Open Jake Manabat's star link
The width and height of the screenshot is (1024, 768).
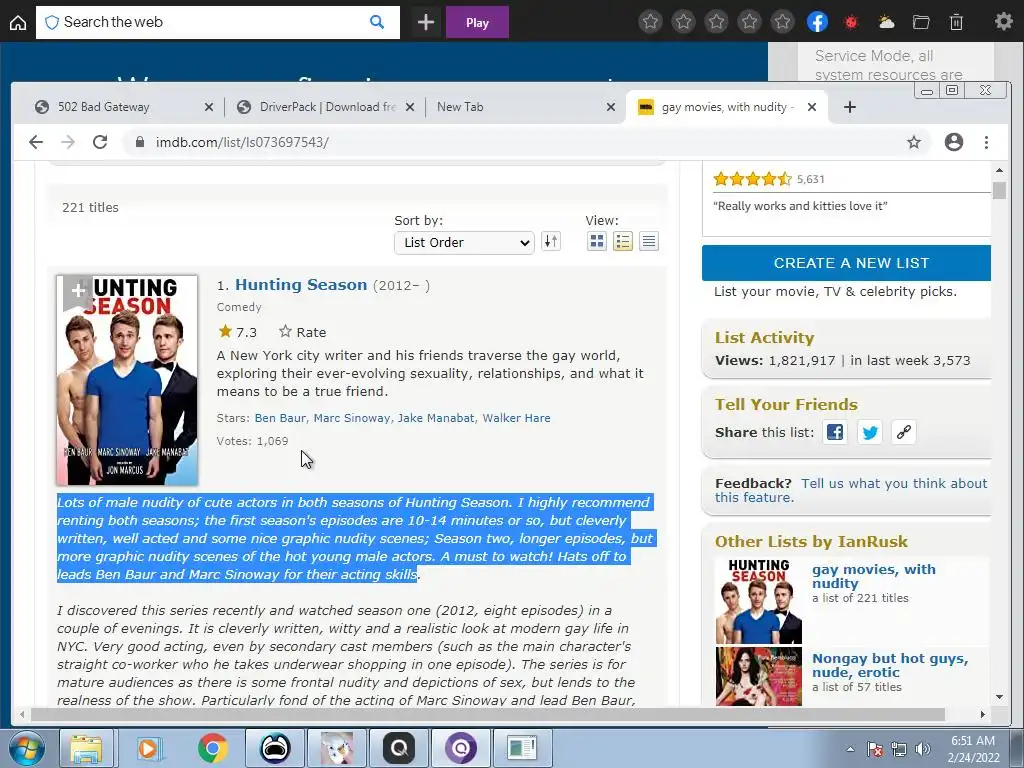point(436,418)
